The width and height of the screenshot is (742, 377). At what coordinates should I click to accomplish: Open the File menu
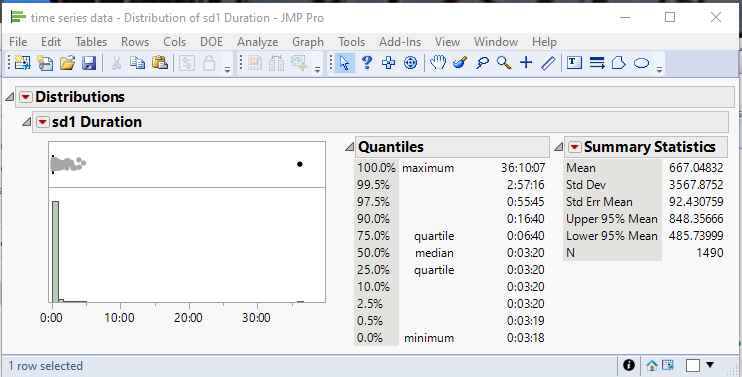point(18,42)
